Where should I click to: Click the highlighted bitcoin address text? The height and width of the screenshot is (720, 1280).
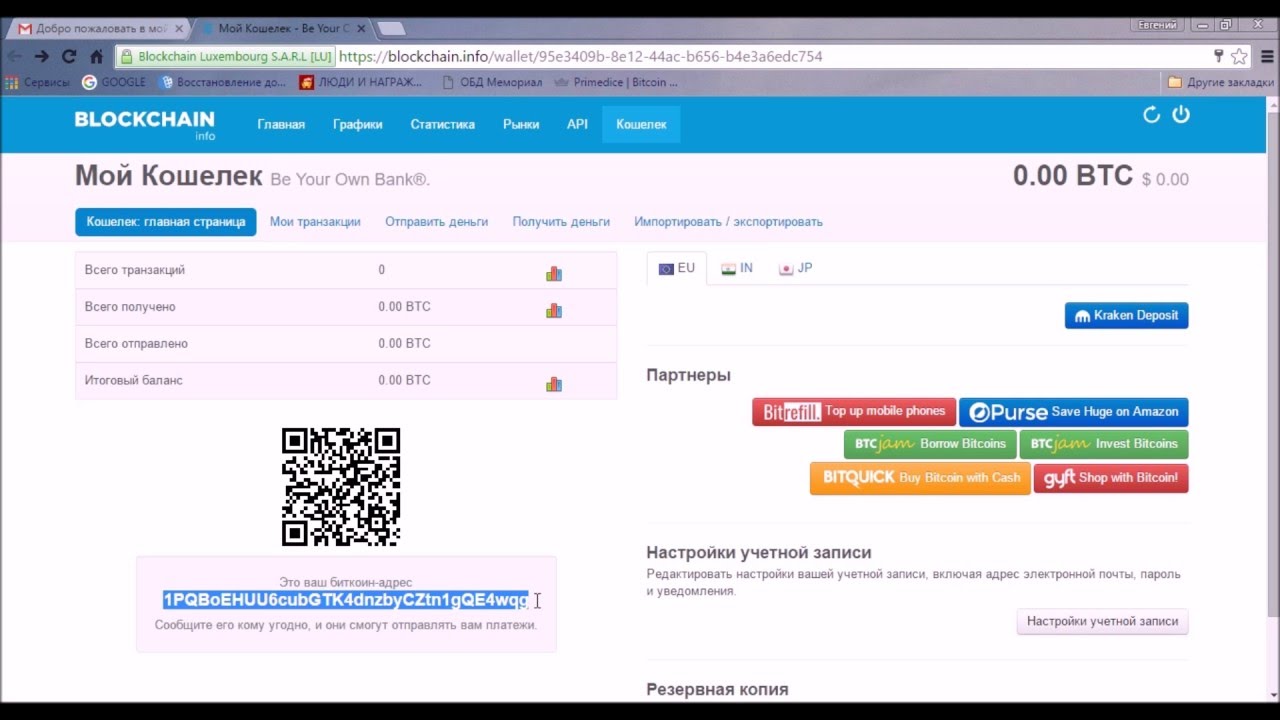coord(346,600)
